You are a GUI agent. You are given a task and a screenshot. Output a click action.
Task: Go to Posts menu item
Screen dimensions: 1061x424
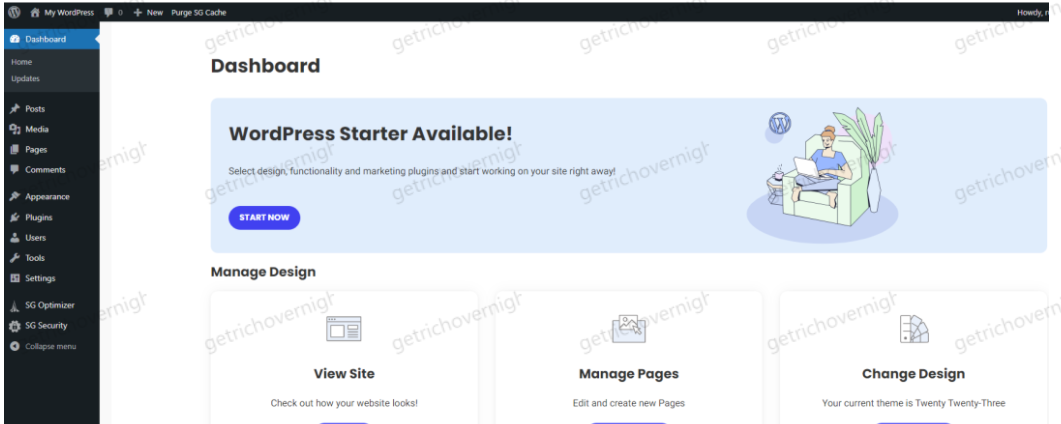[x=35, y=109]
